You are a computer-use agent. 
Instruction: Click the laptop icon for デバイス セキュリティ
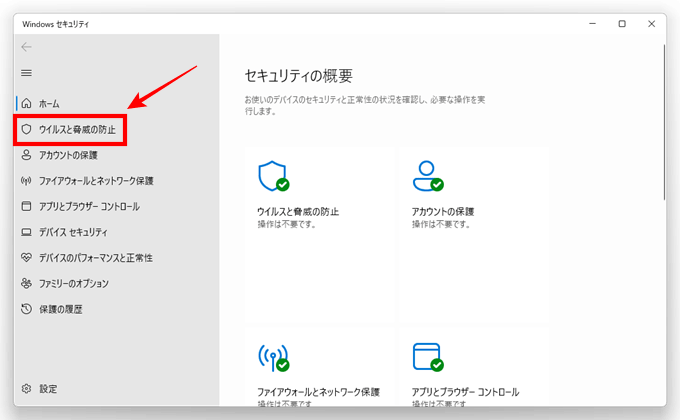coord(26,232)
